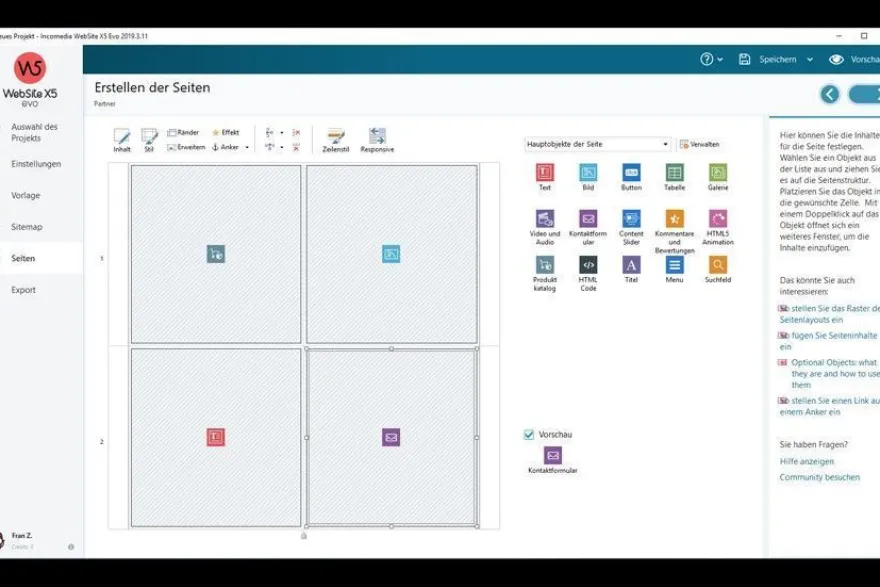The width and height of the screenshot is (880, 587).
Task: Pick the HTML5 Animation object icon
Action: pyautogui.click(x=718, y=218)
